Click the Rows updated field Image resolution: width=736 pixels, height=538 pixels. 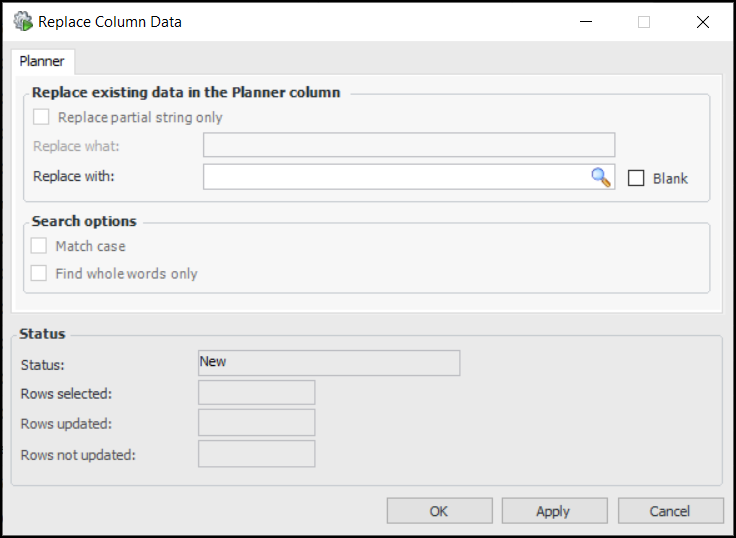tap(257, 423)
